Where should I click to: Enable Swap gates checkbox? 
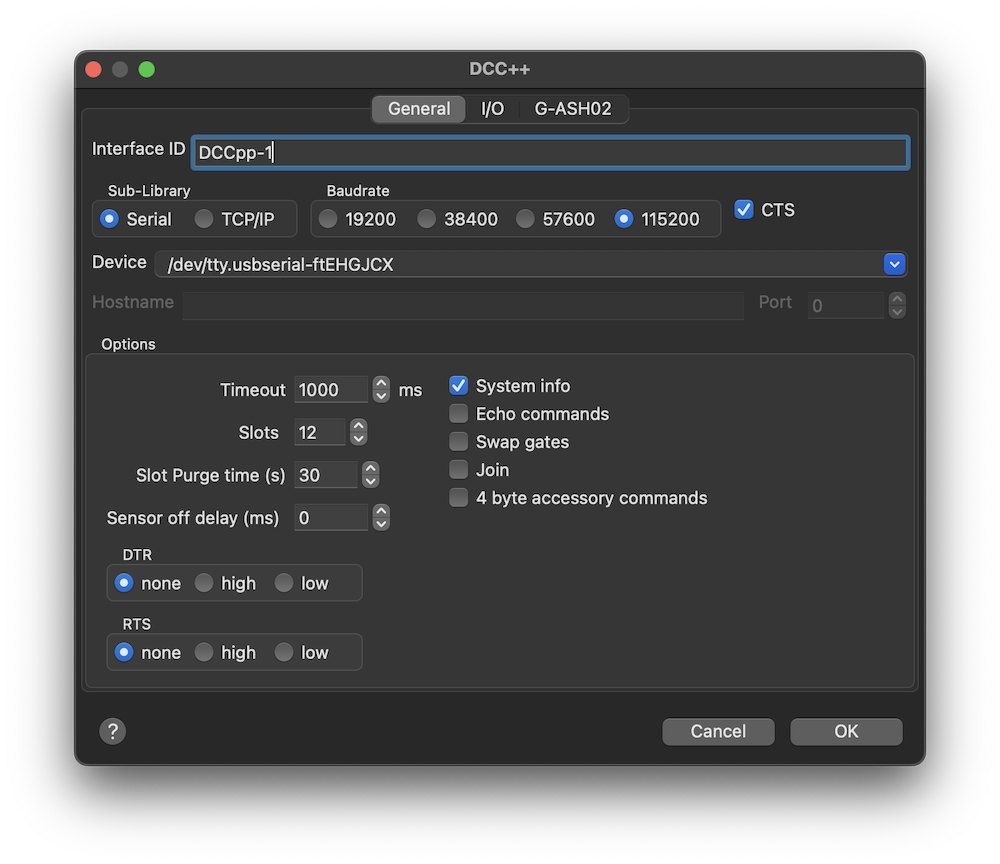pos(459,442)
